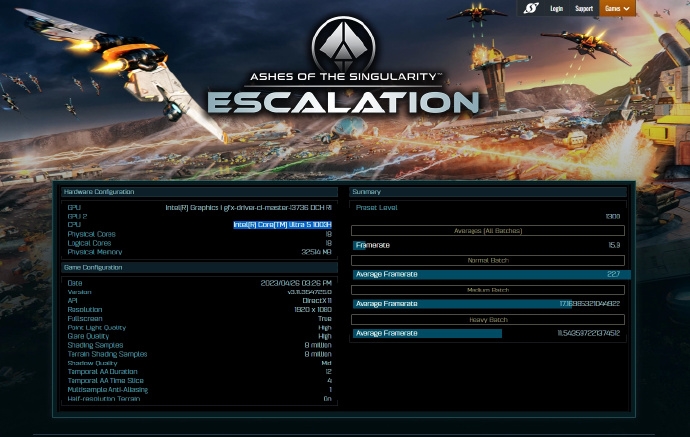This screenshot has height=437, width=690.
Task: Click the Heavy Batch Average Framerate bar
Action: point(428,333)
